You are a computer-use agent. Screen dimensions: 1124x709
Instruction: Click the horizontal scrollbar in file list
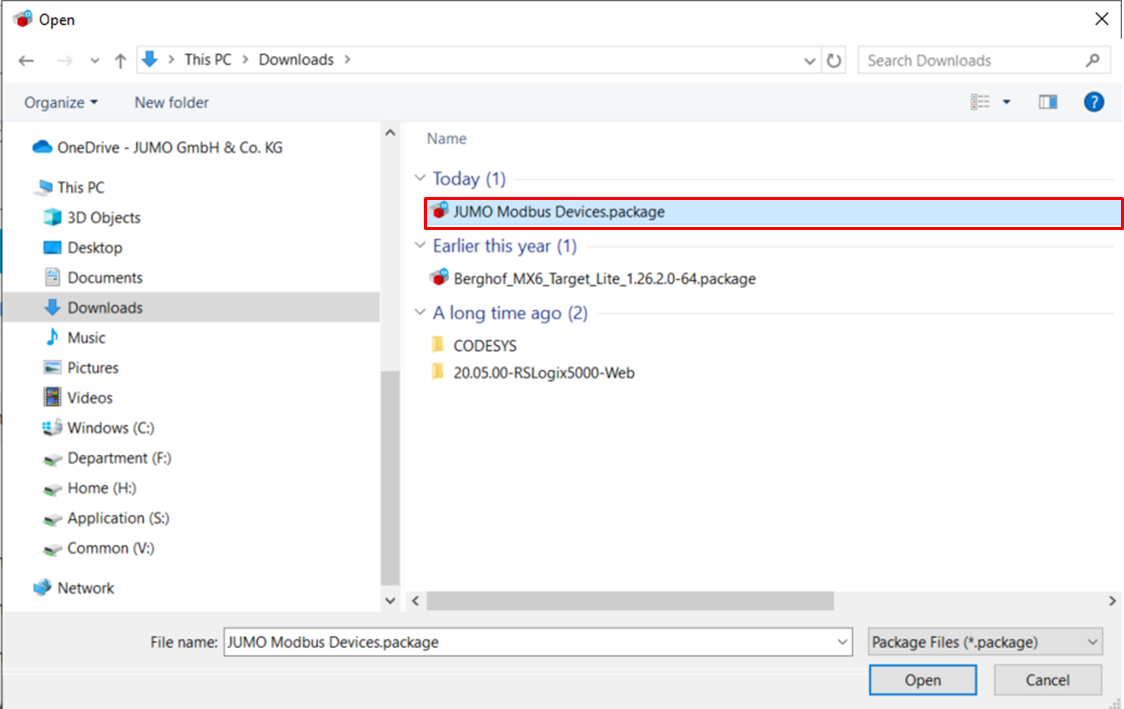pos(630,600)
